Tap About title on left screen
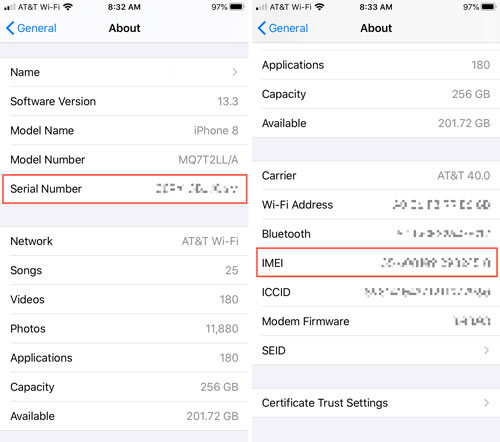This screenshot has height=442, width=500. [124, 28]
